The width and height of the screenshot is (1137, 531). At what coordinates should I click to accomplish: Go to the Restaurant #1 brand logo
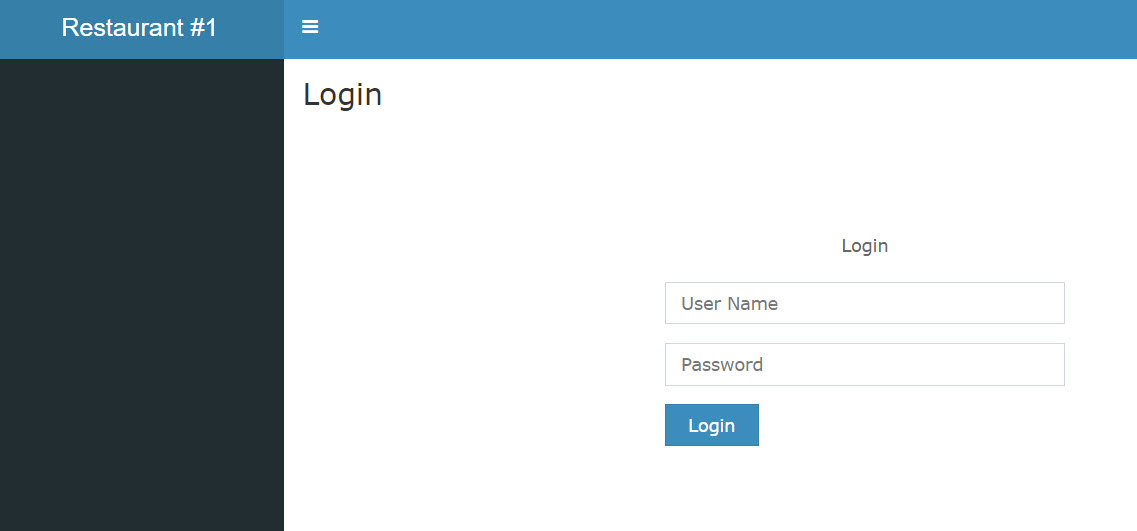139,28
